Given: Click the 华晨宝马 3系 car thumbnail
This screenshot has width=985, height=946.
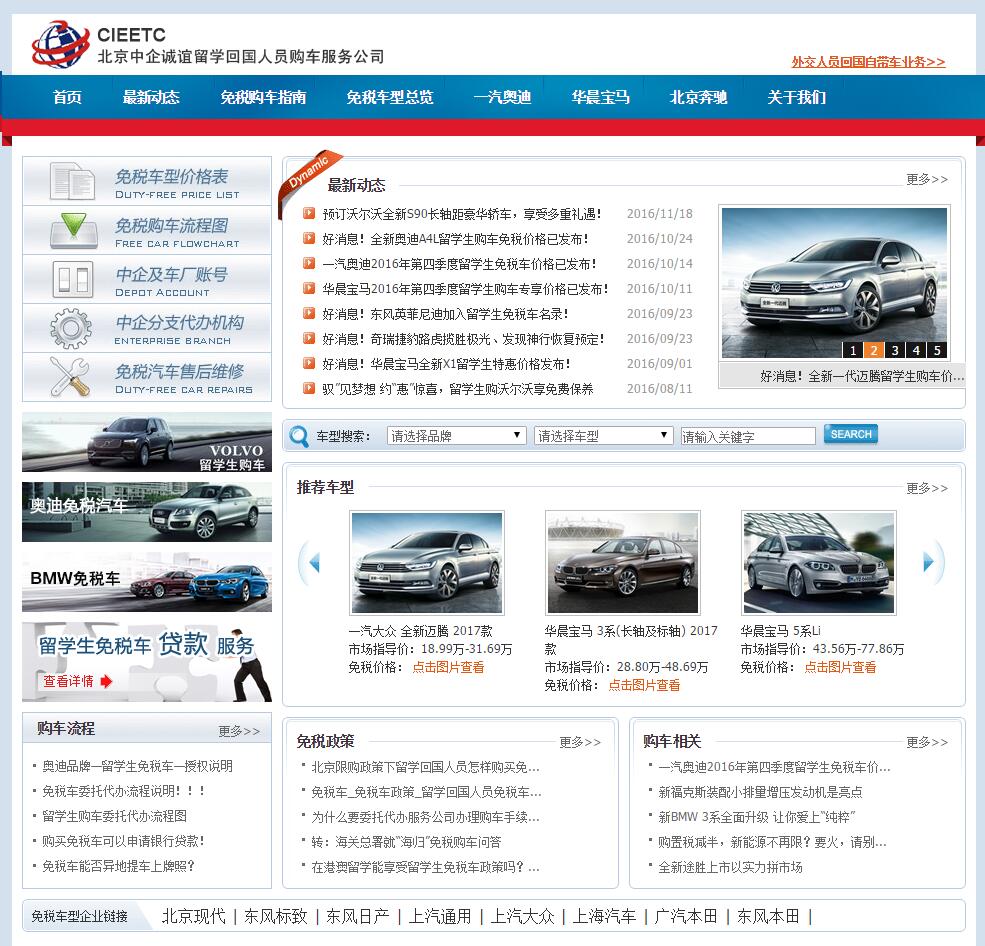Looking at the screenshot, I should tap(623, 563).
